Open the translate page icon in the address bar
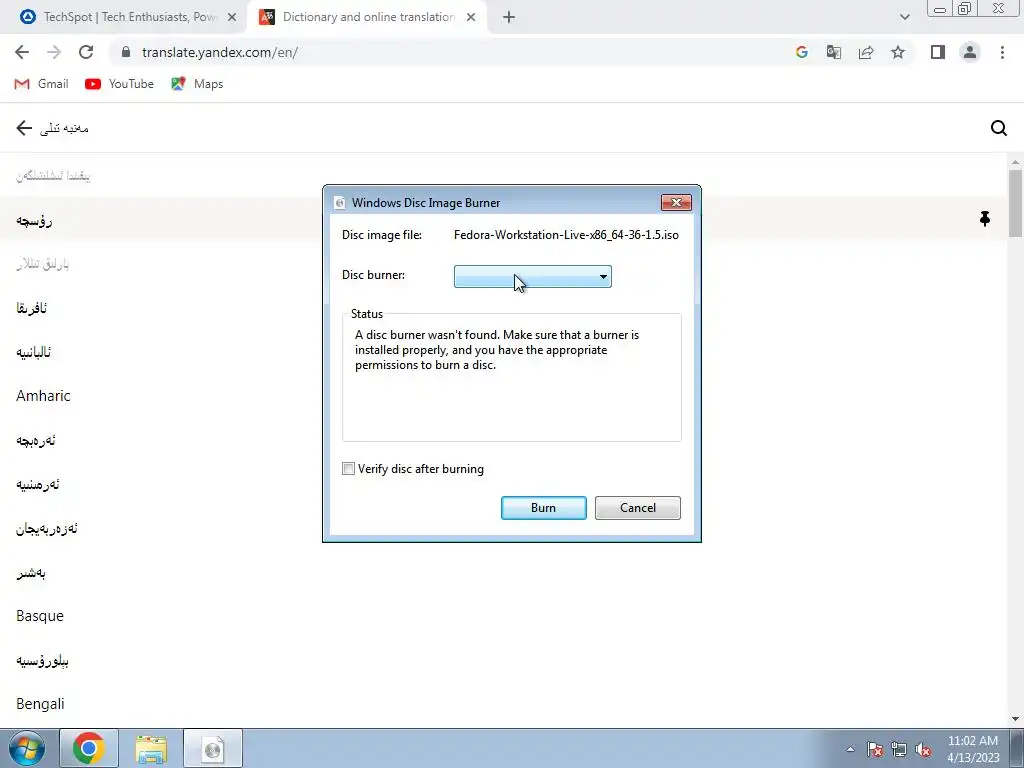1024x768 pixels. (x=833, y=52)
